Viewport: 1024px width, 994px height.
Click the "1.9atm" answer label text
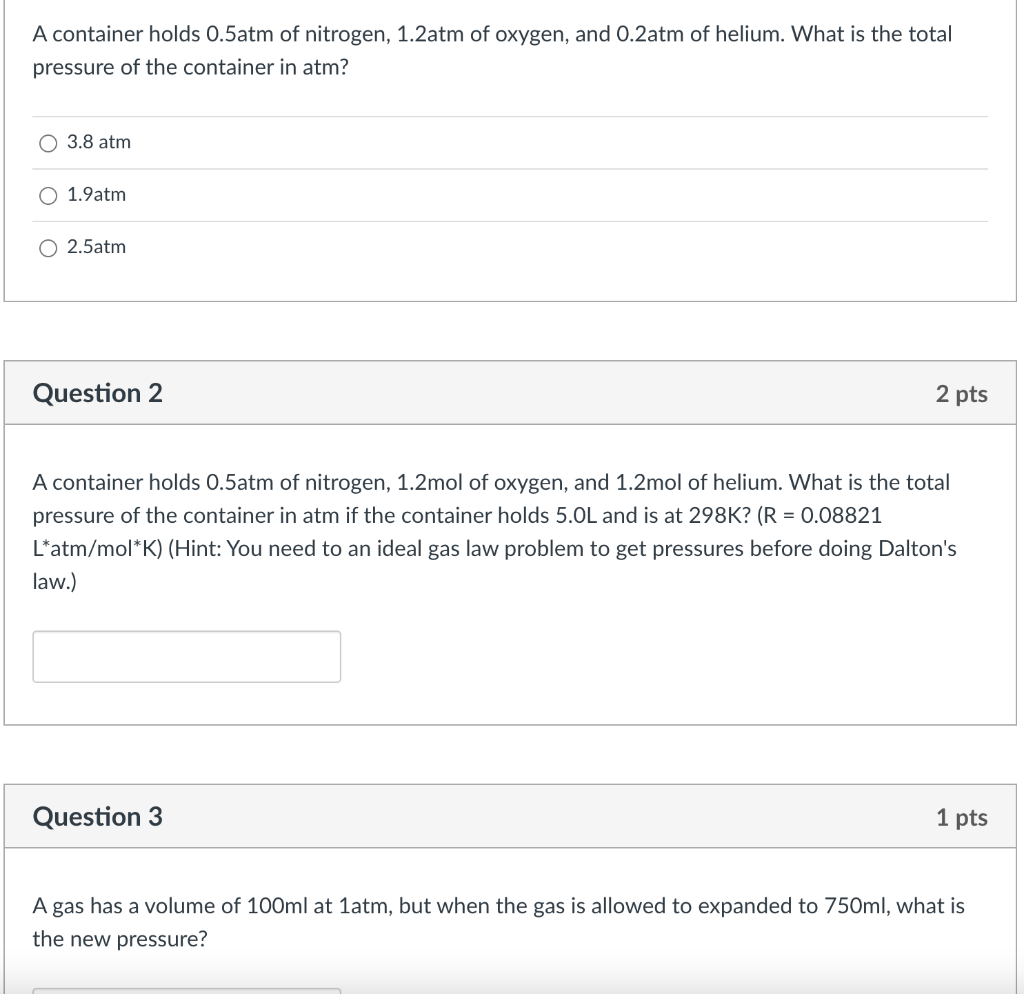pyautogui.click(x=97, y=195)
